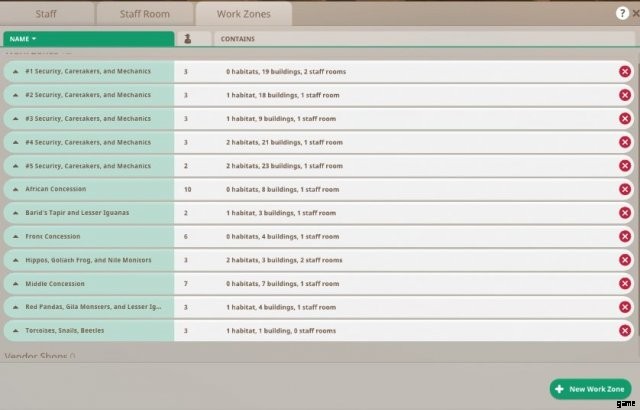This screenshot has height=410, width=640.
Task: Create a New Work Zone
Action: (x=590, y=389)
